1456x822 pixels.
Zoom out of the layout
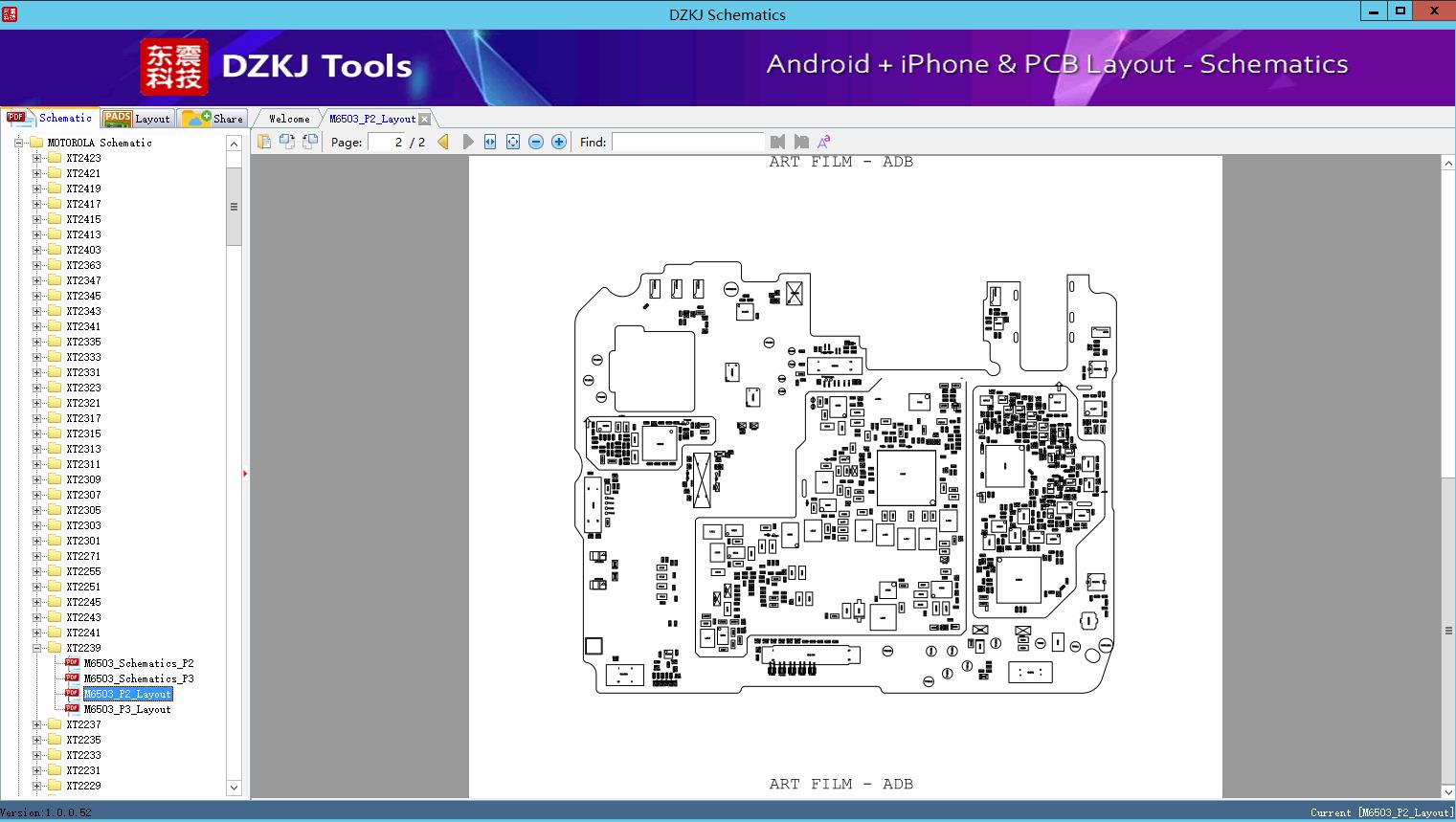(x=536, y=142)
